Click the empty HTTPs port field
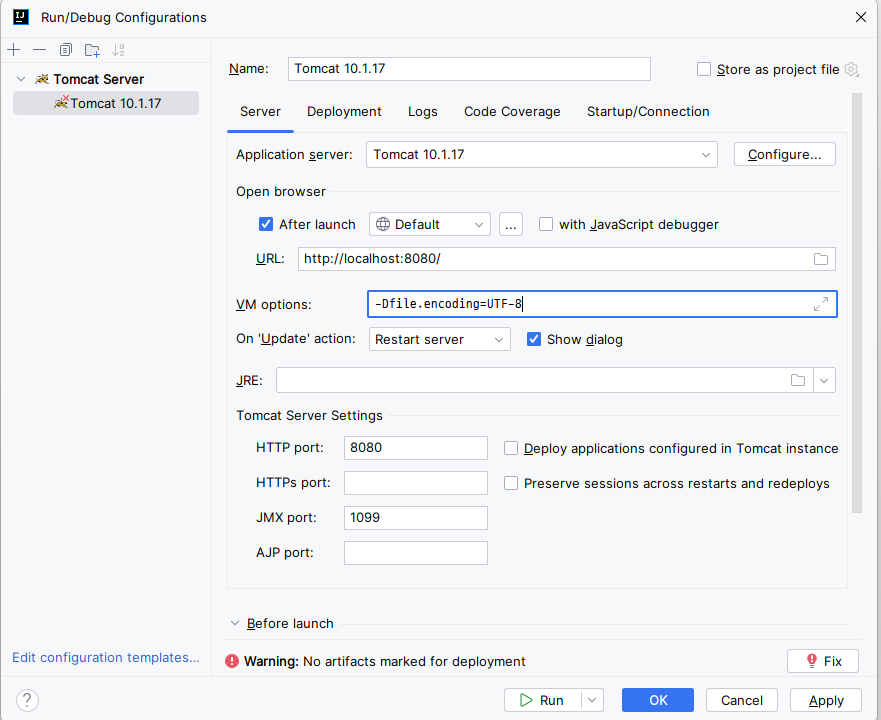 coord(416,483)
